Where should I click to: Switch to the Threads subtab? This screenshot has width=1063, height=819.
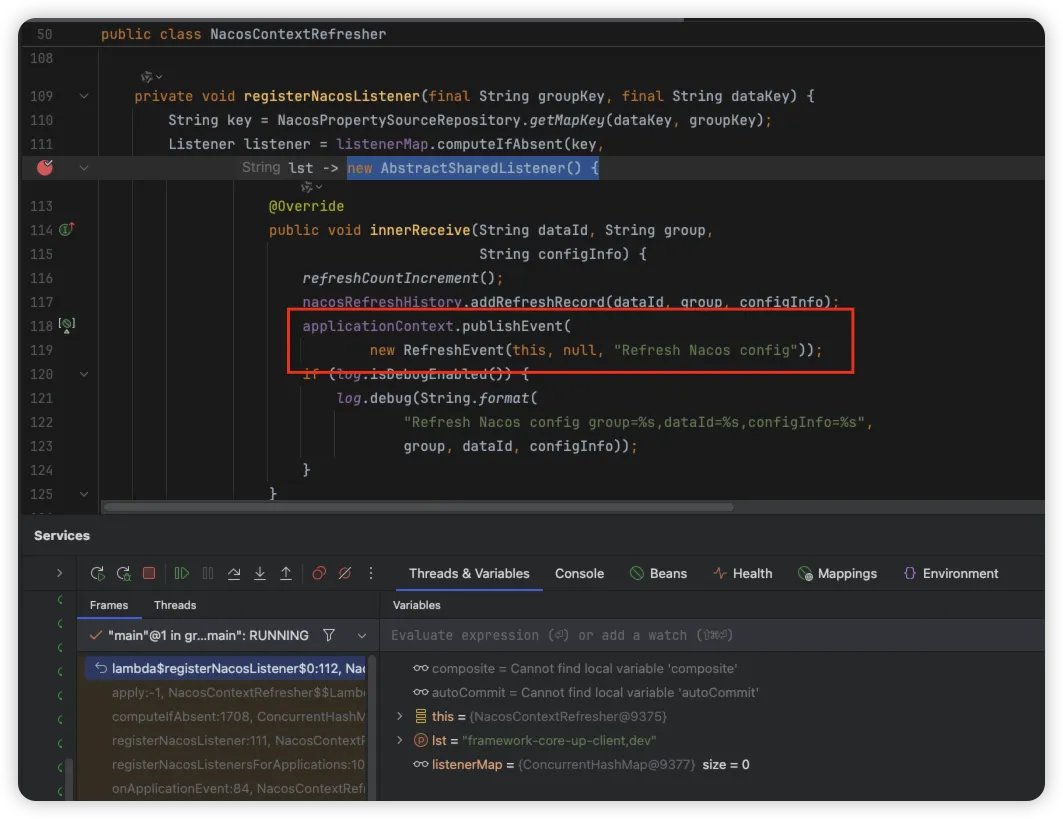(x=175, y=605)
